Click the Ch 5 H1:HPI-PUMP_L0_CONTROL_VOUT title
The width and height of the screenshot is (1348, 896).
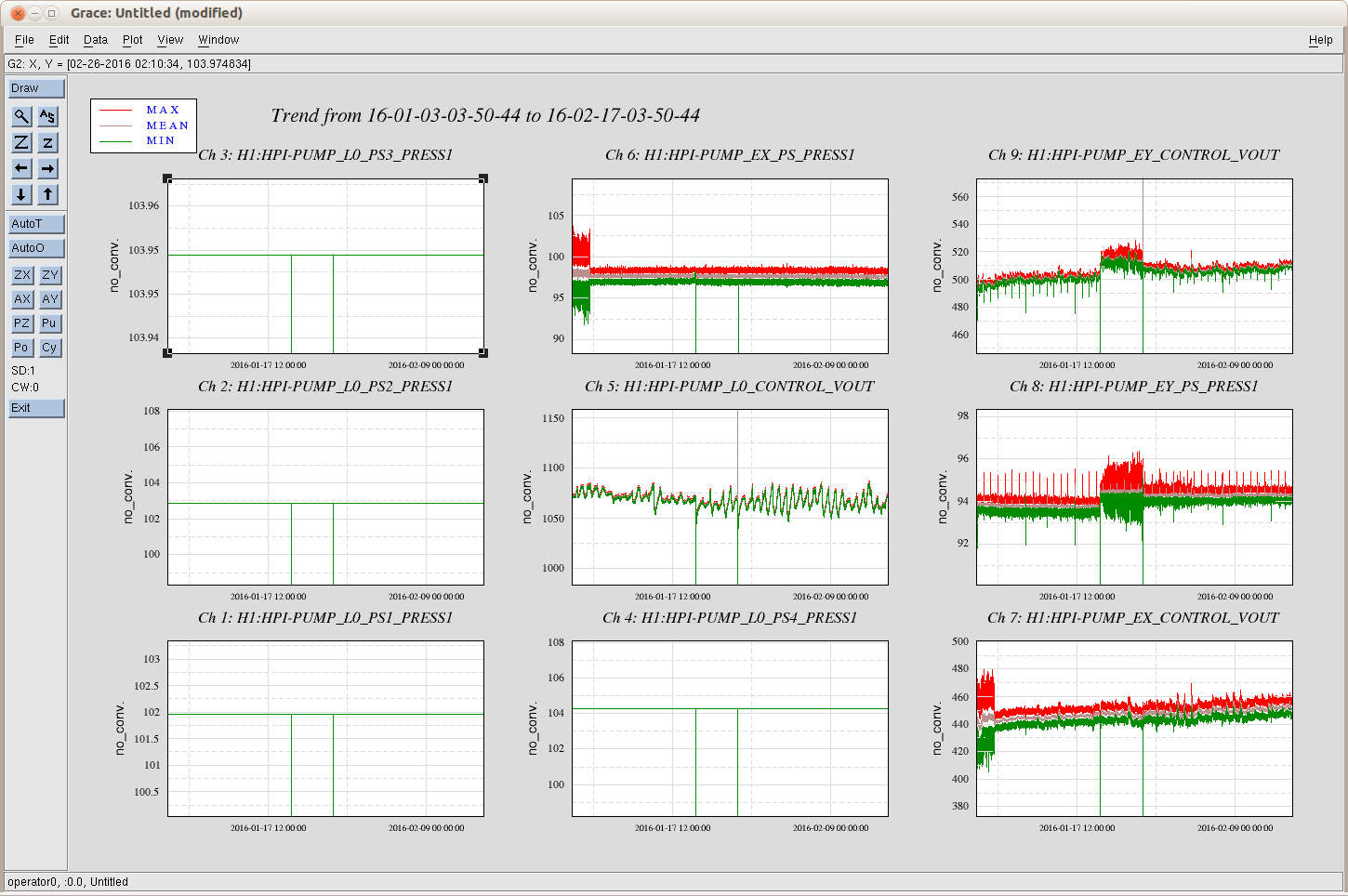click(x=730, y=387)
